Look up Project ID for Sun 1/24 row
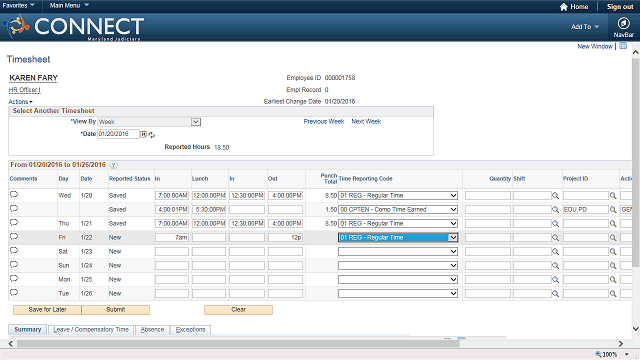 613,266
